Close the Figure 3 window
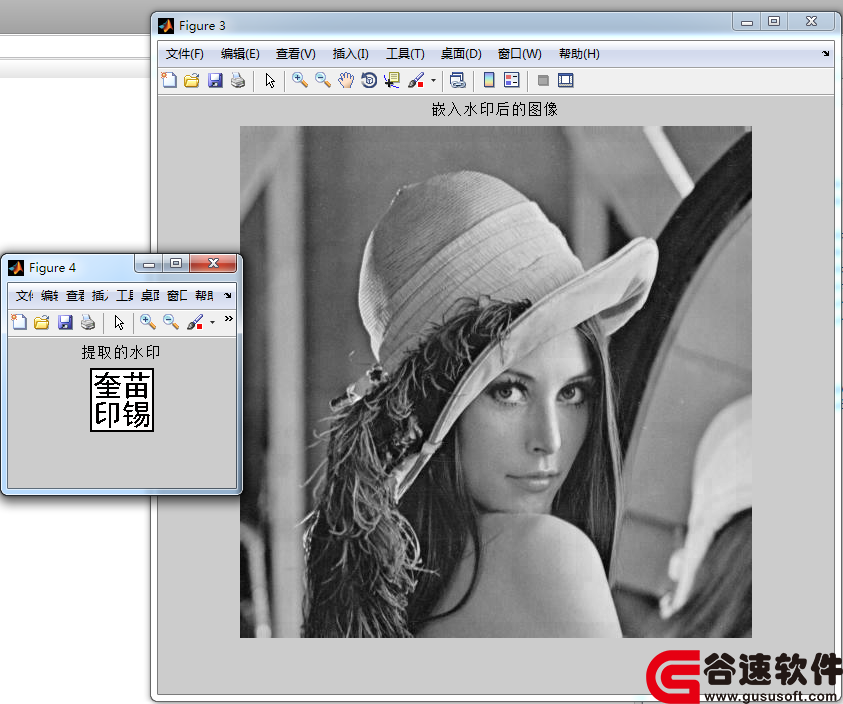Screen dimensions: 843x704 tap(811, 22)
